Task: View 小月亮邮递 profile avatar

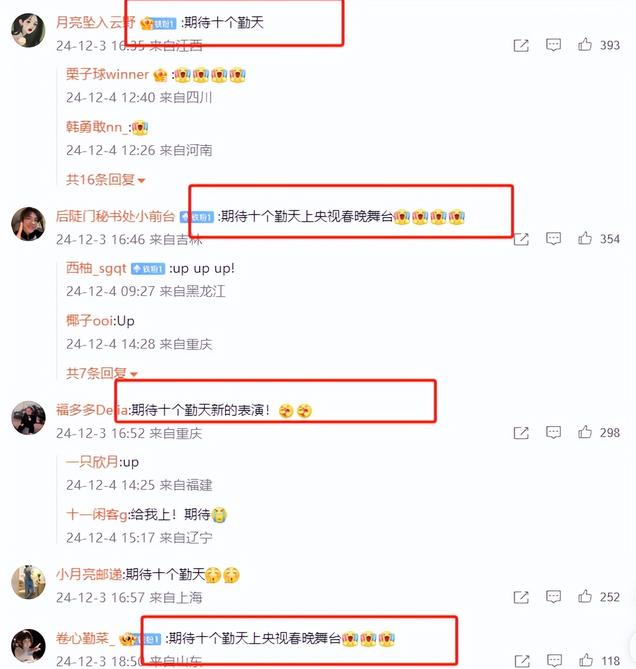Action: (x=28, y=582)
